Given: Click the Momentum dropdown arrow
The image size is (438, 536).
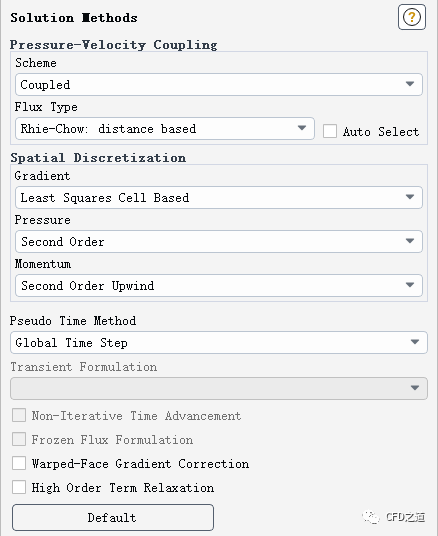Looking at the screenshot, I should coord(410,285).
